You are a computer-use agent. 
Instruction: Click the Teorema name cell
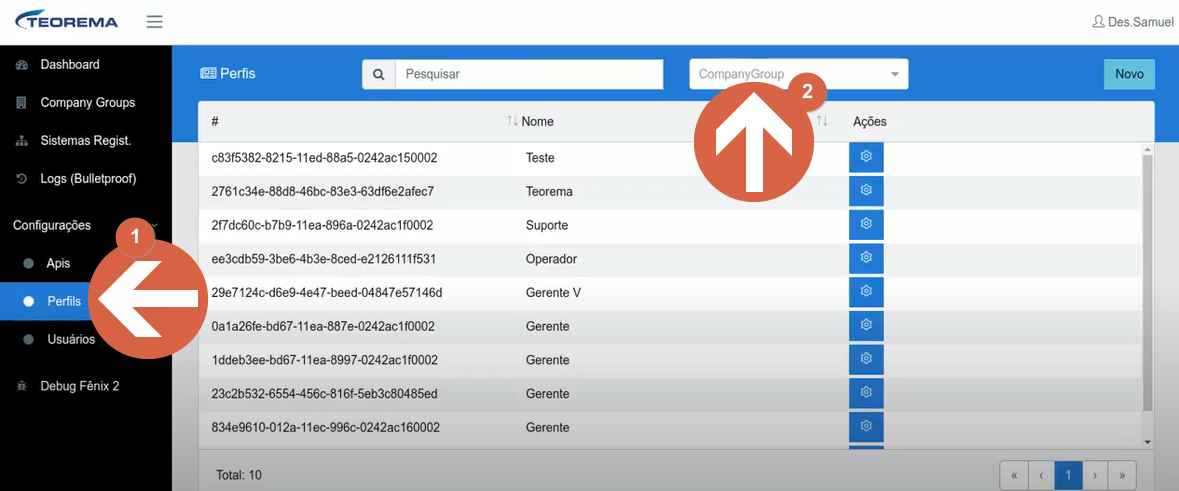[550, 192]
